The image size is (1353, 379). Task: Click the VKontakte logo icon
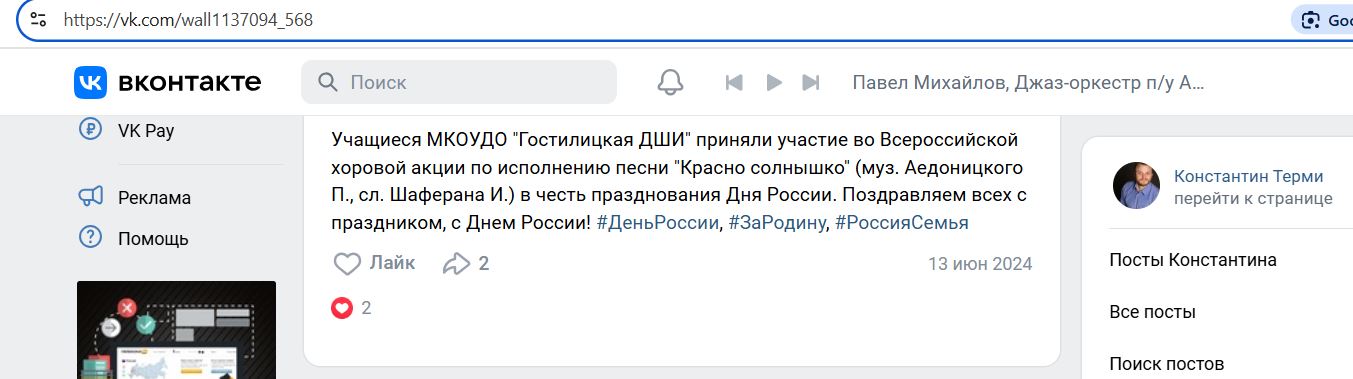(90, 82)
